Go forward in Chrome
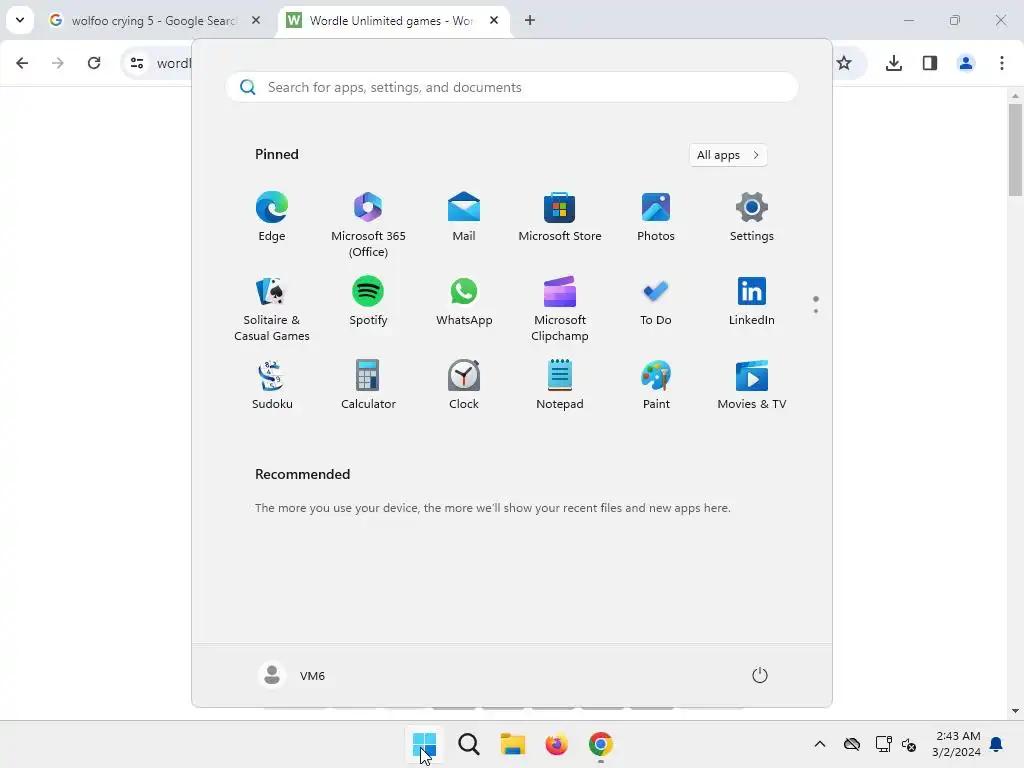Image resolution: width=1024 pixels, height=768 pixels. point(57,63)
